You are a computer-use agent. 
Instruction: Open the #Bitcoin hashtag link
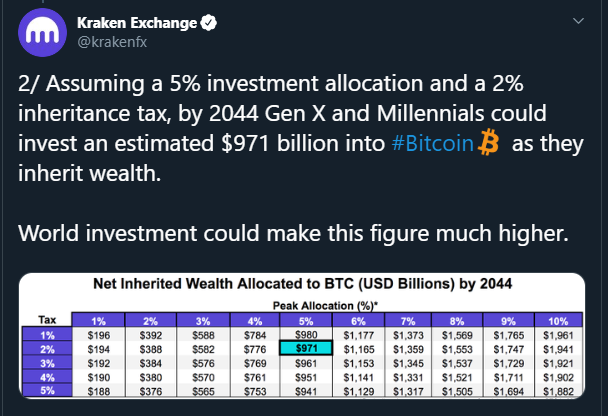pyautogui.click(x=435, y=145)
